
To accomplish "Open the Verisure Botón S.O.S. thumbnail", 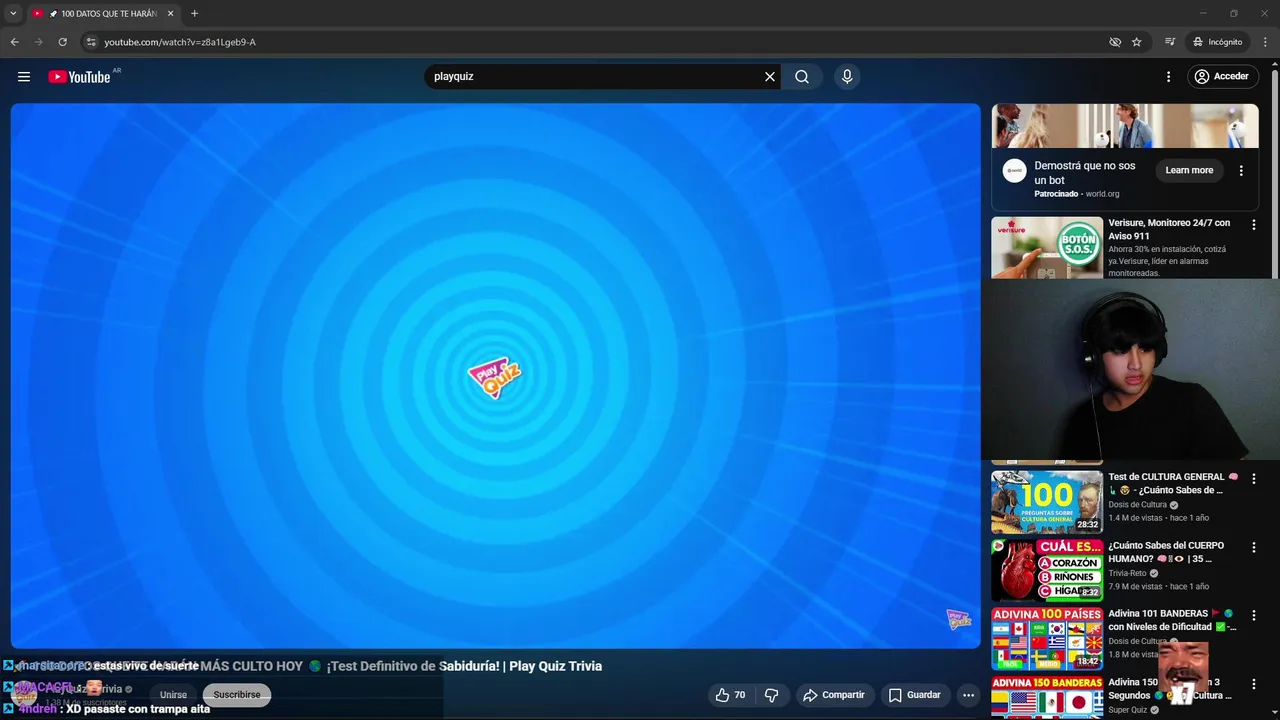I will coord(1047,248).
